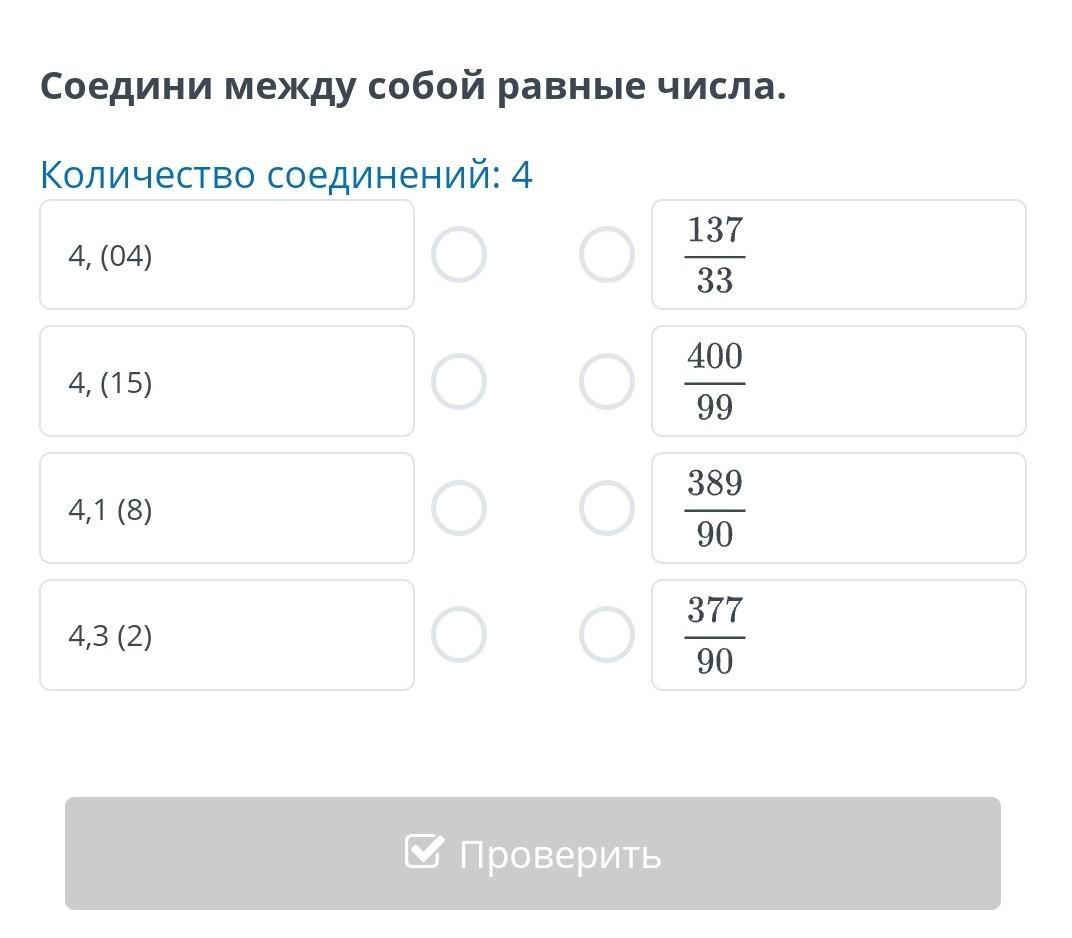
Task: Select the connector circle beside 4, (04)
Action: [459, 255]
